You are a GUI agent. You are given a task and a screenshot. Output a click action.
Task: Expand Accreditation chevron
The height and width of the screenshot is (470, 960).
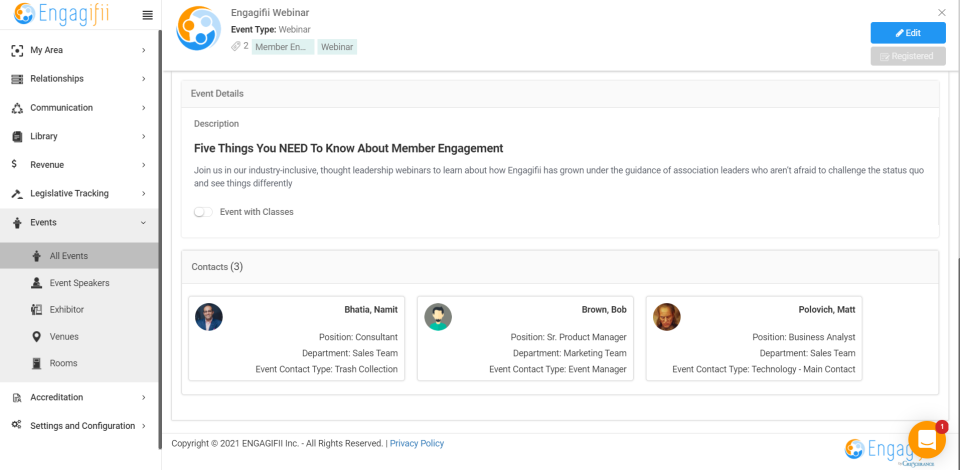[144, 398]
